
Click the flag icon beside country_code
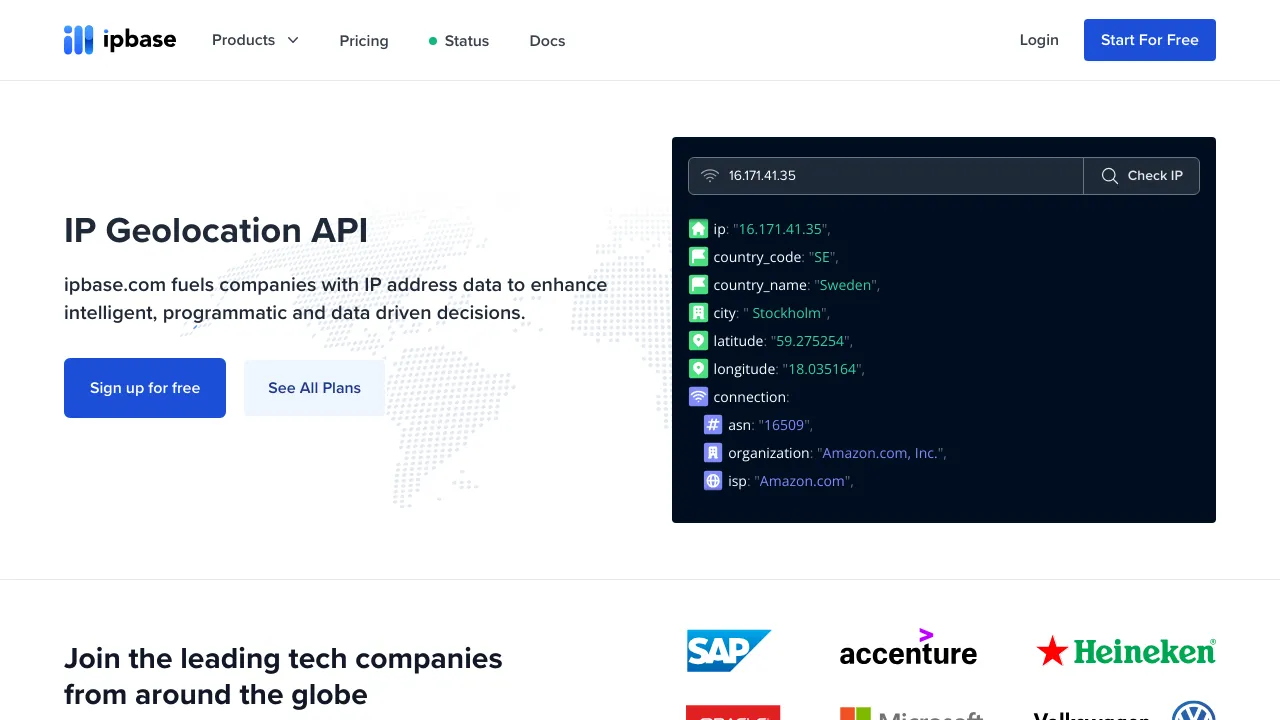[698, 257]
